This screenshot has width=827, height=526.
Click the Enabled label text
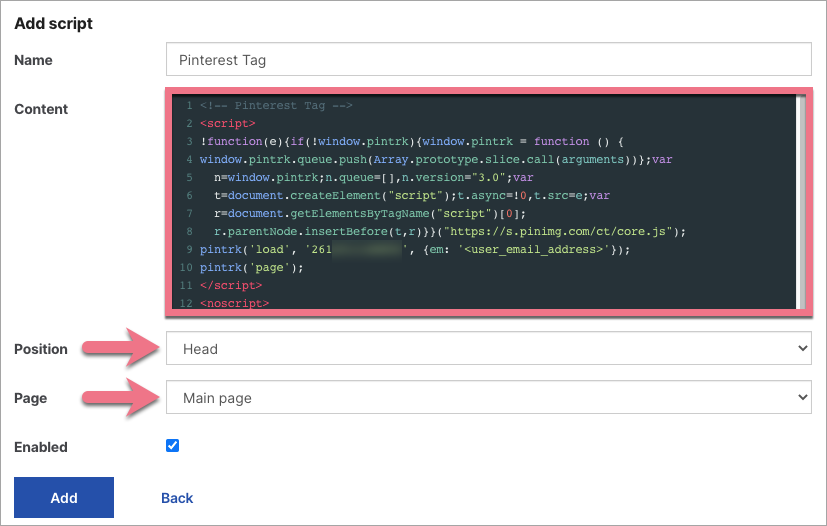[x=41, y=447]
